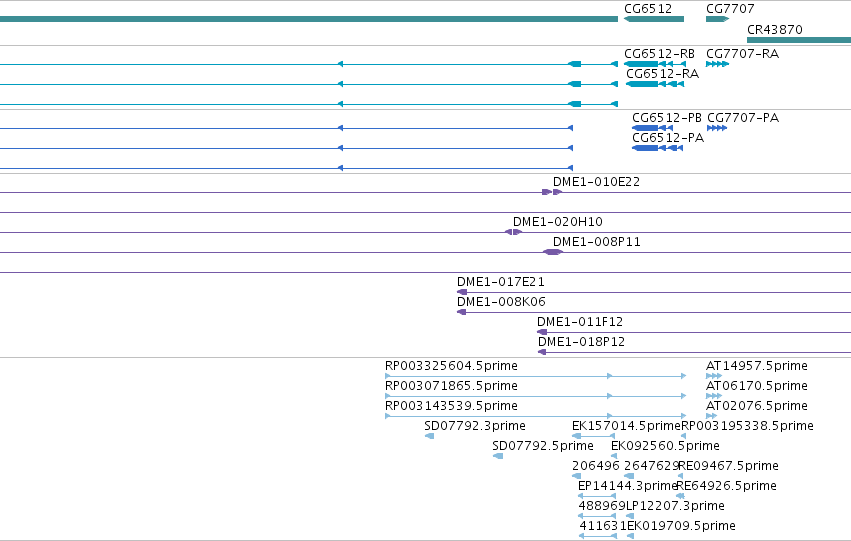Click the RP003071865.5prime EST label
Screen dimensions: 851x541
click(451, 386)
